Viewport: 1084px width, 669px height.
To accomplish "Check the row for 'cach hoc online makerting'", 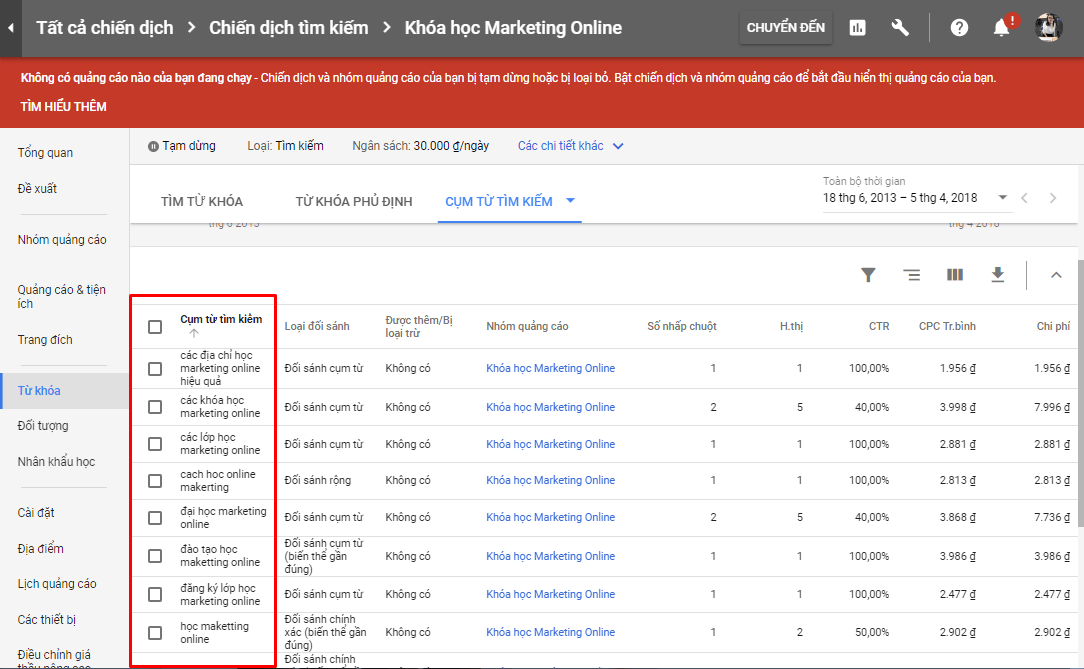I will click(x=154, y=480).
